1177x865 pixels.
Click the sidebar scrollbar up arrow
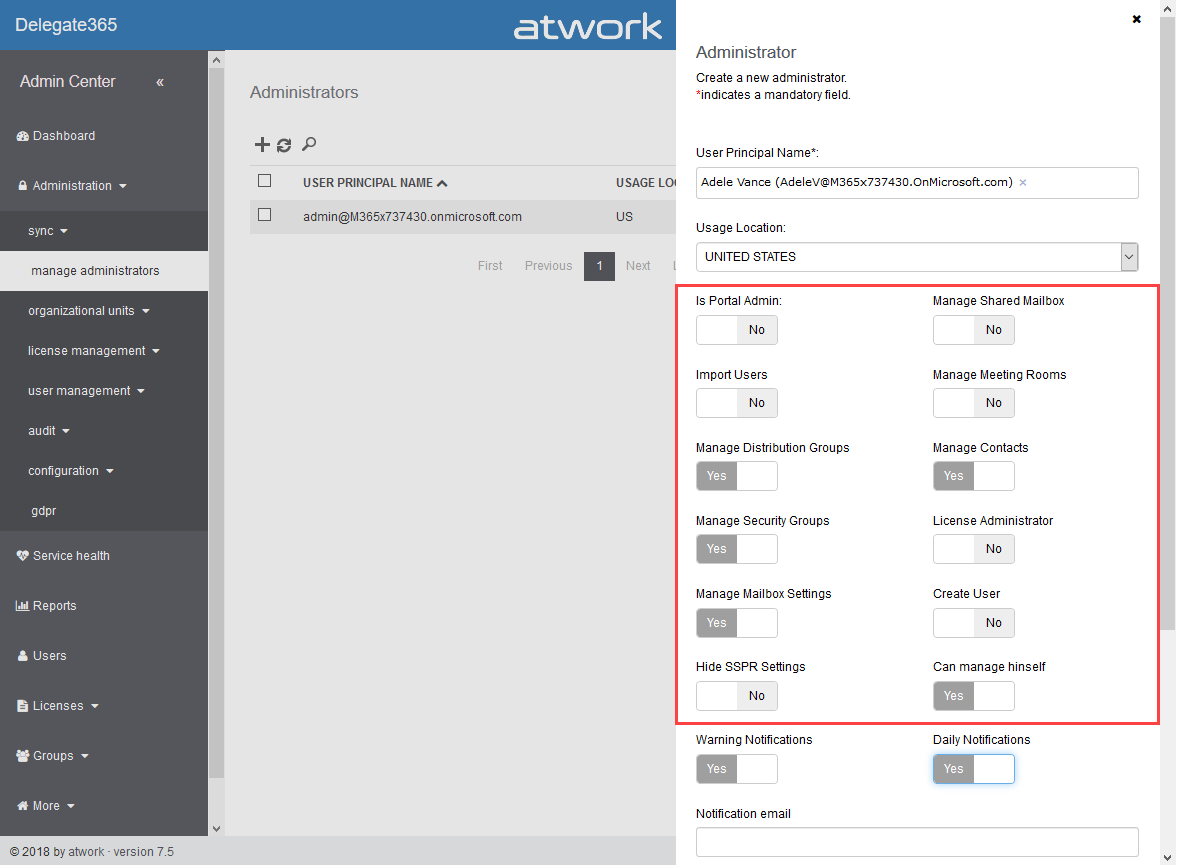[x=216, y=60]
